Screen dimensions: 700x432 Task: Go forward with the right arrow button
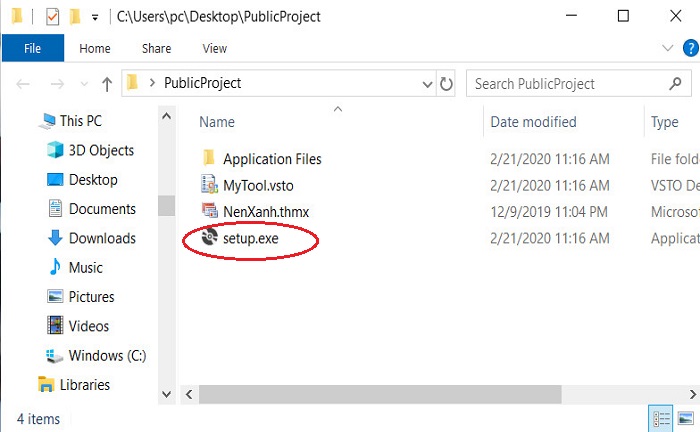tap(57, 84)
